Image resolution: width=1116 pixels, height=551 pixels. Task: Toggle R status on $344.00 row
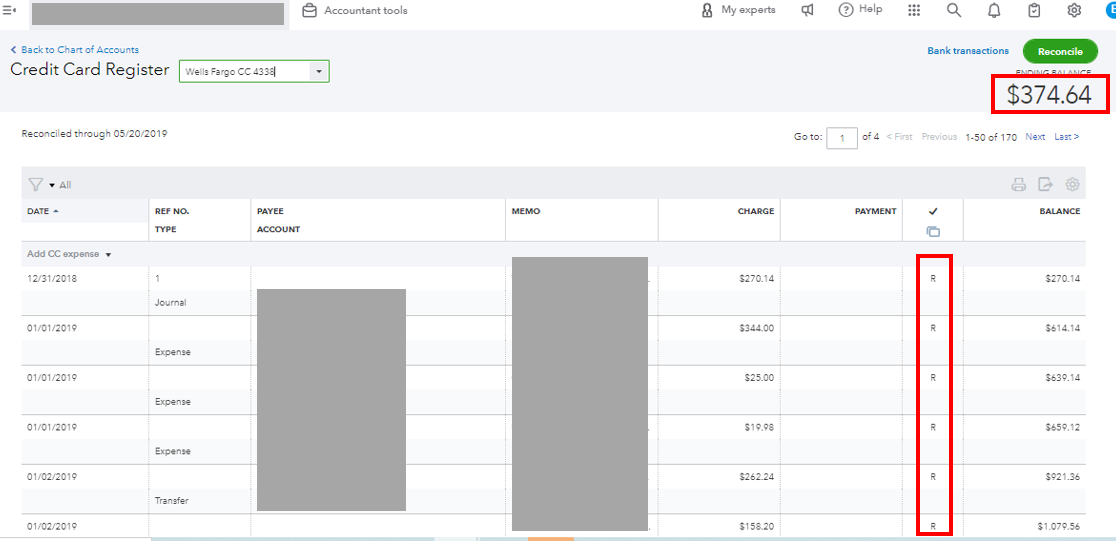click(933, 329)
